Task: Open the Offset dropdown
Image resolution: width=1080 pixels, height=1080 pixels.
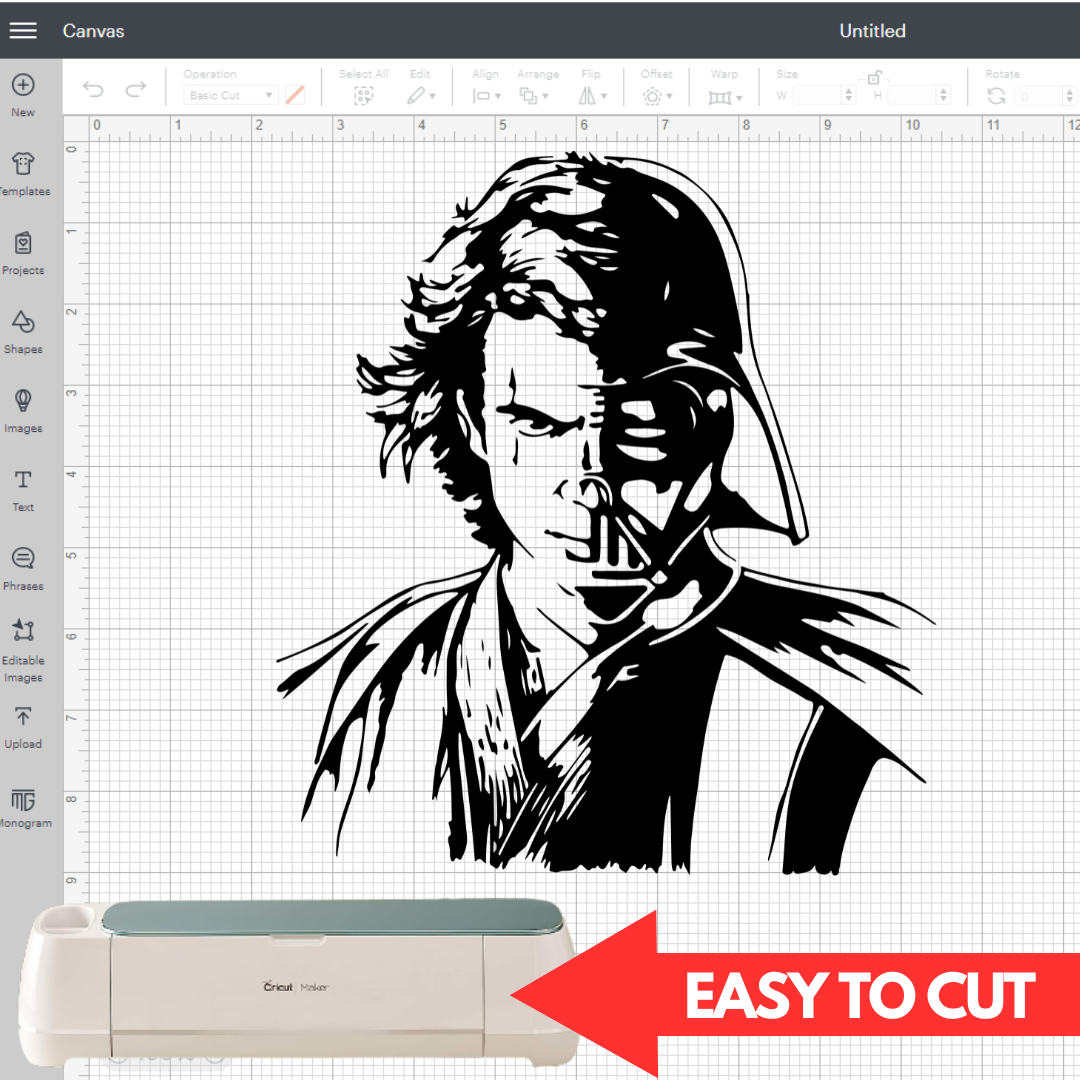Action: [657, 96]
